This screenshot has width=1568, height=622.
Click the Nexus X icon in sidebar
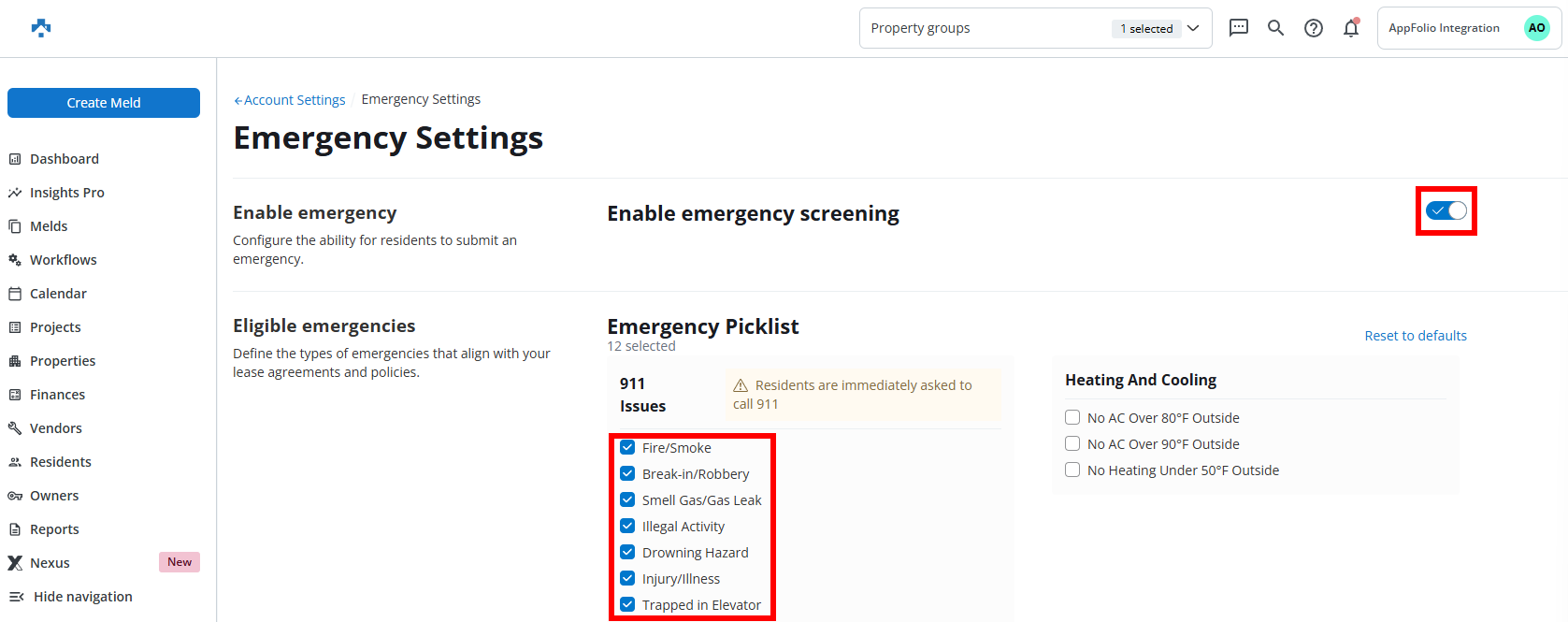pyautogui.click(x=15, y=563)
